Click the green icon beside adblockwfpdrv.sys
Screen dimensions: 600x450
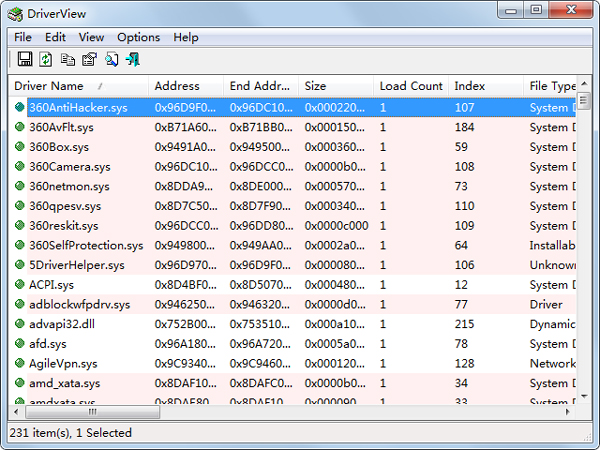tap(20, 304)
